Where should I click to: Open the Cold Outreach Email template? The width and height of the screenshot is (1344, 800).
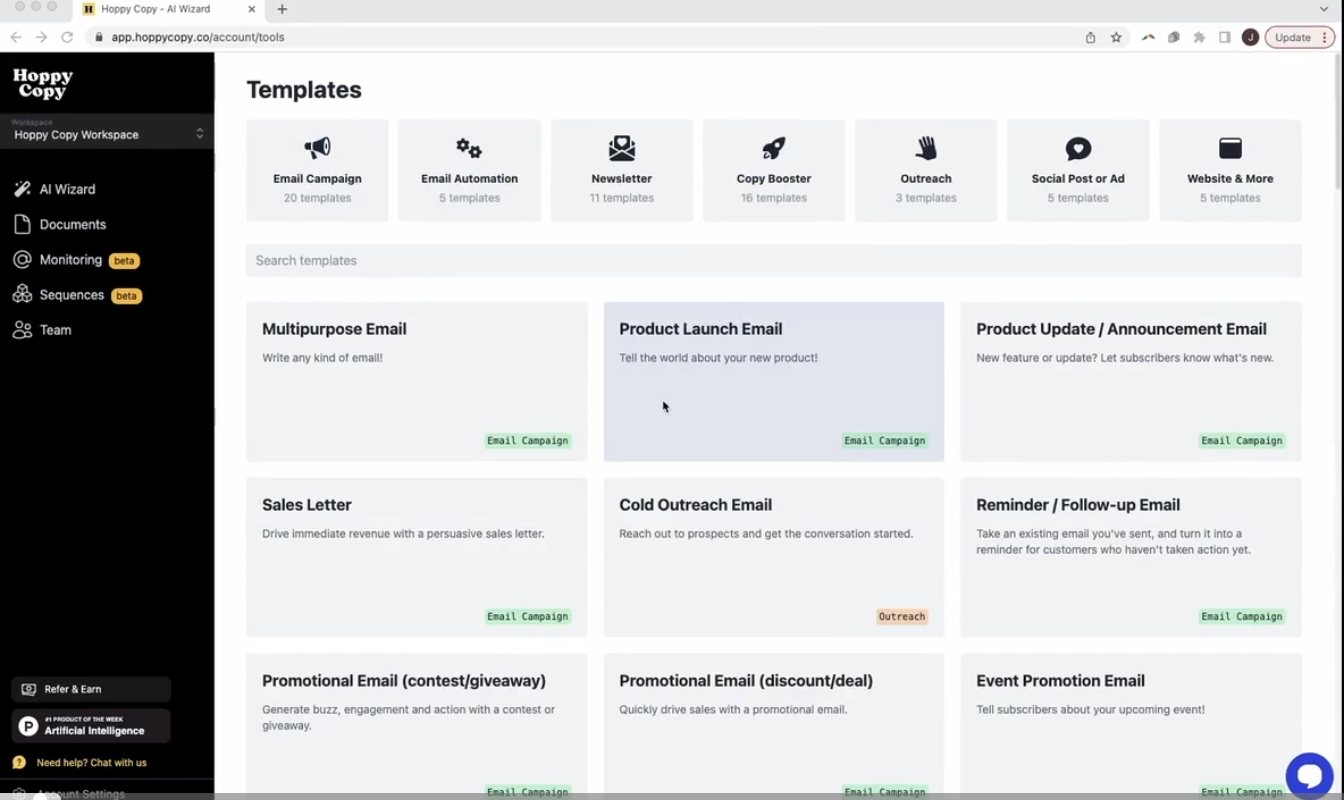tap(774, 557)
